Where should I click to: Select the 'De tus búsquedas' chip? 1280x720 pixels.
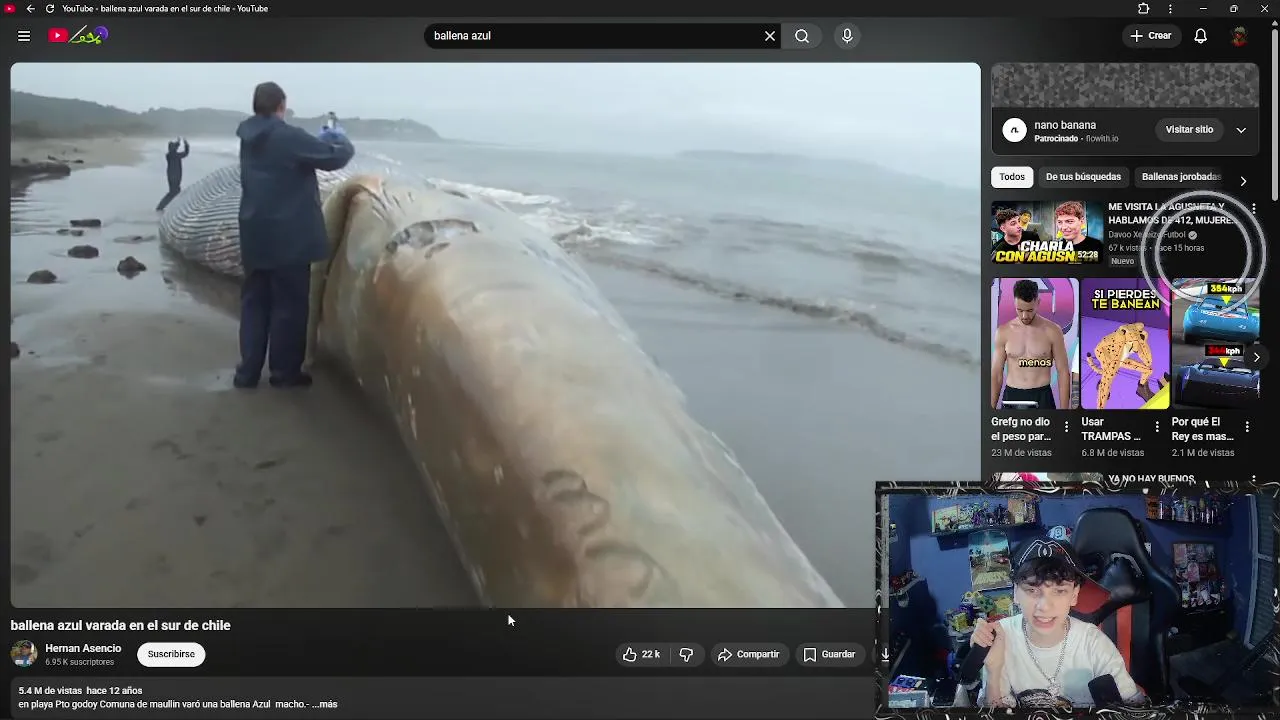tap(1083, 177)
